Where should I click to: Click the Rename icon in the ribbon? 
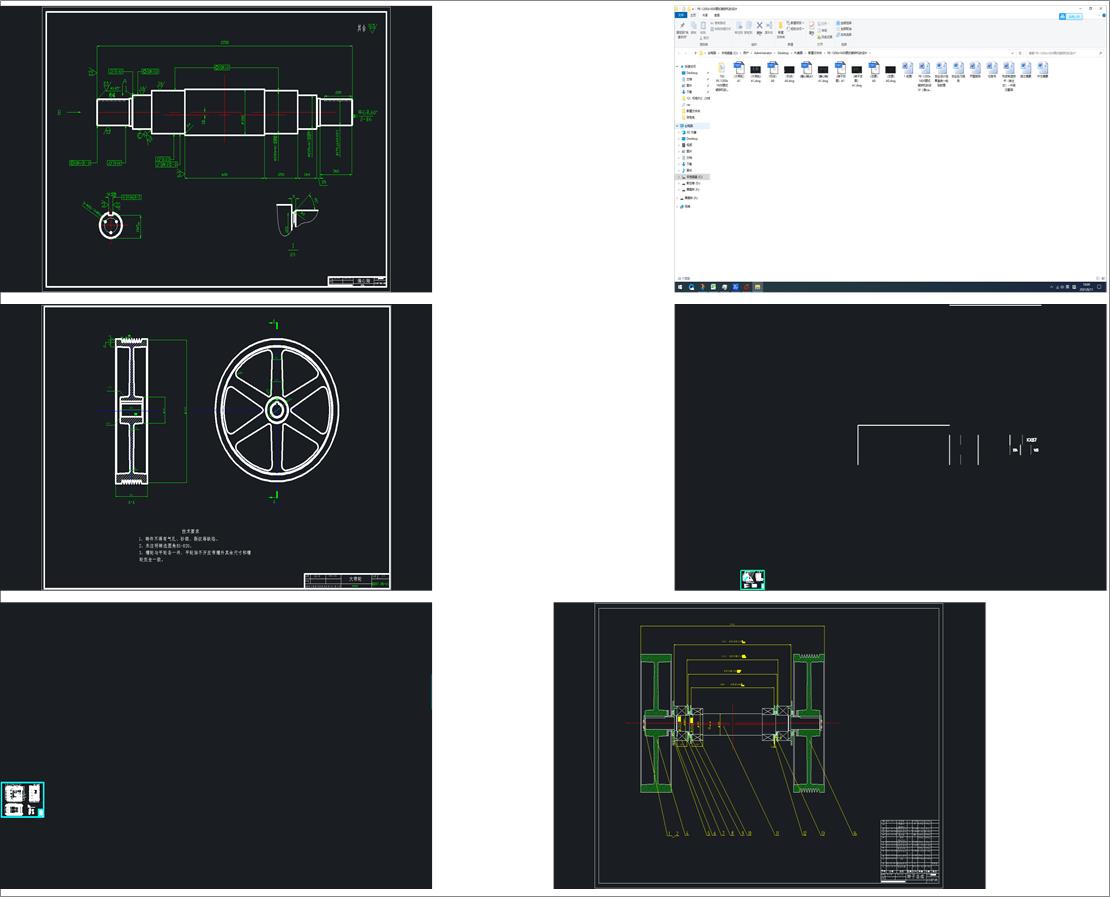click(x=769, y=25)
